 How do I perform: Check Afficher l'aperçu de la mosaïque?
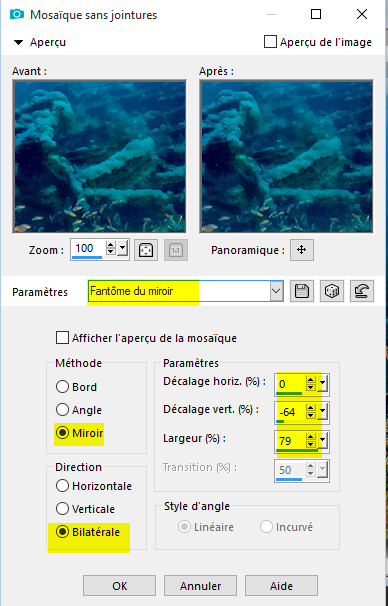tap(62, 338)
